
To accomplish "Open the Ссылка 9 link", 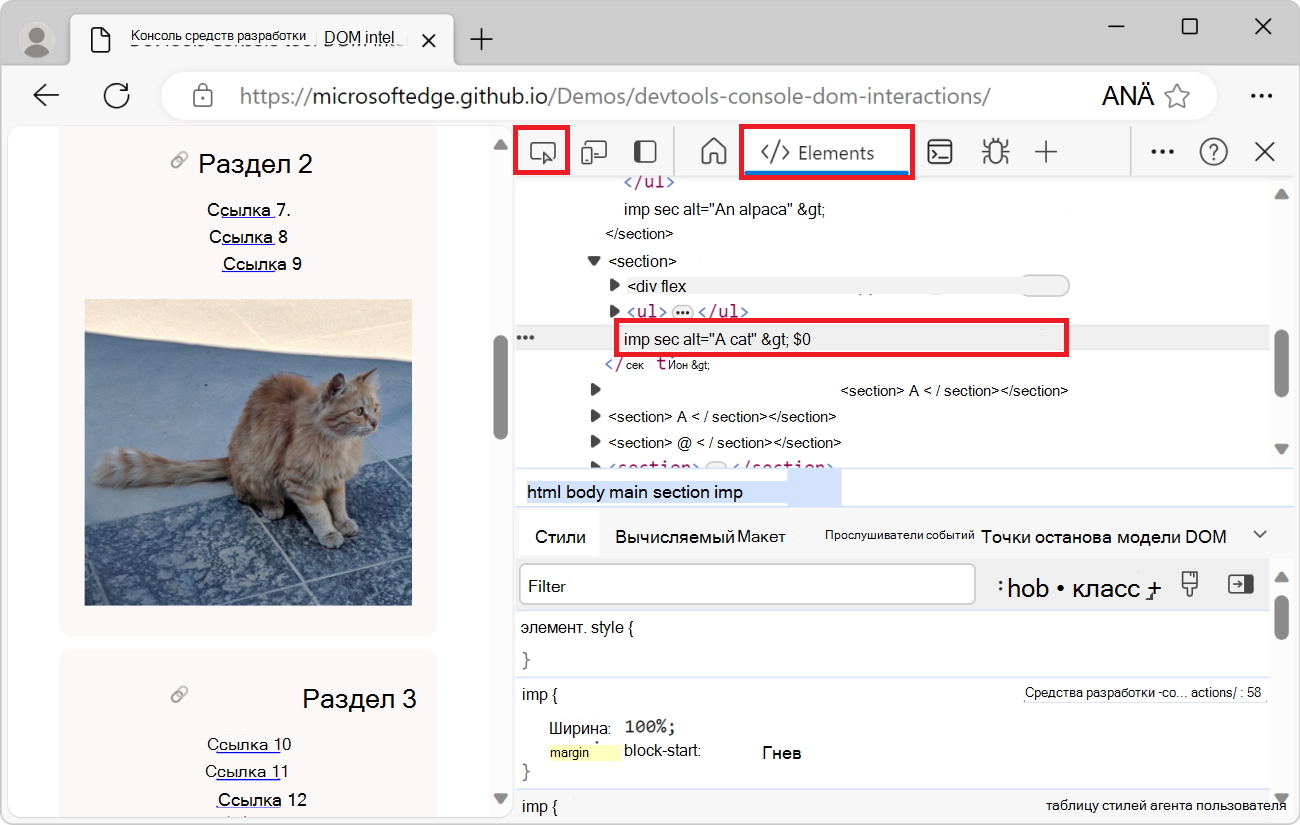I will click(x=262, y=264).
